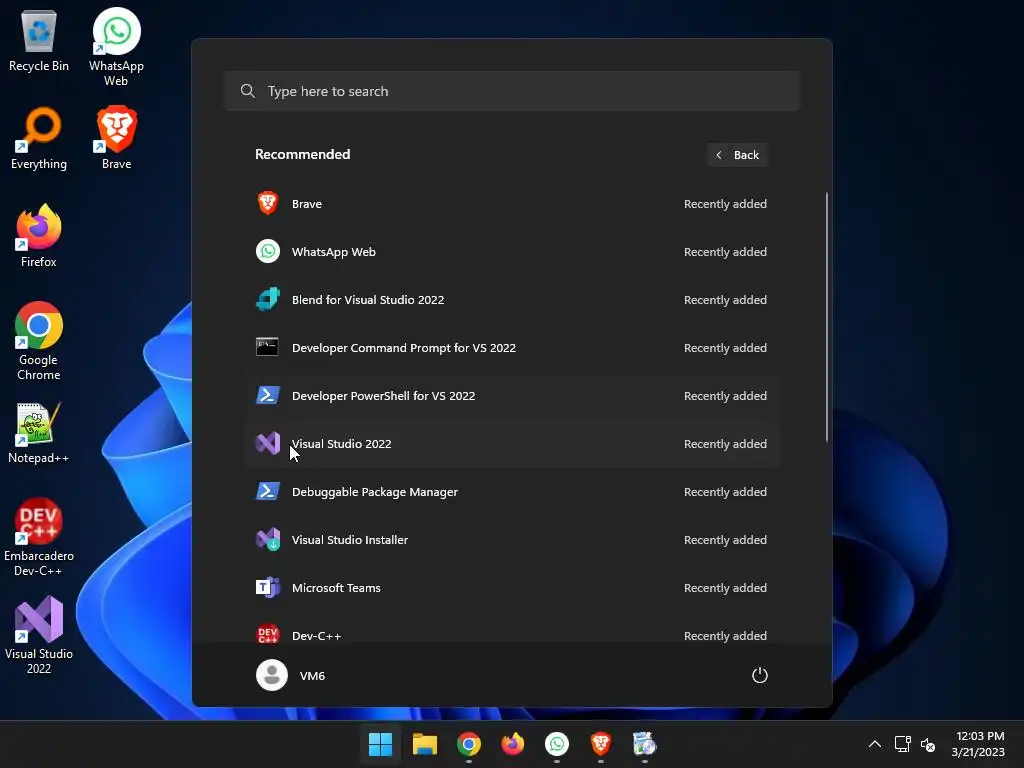
Task: Open Developer Command Prompt for VS 2022
Action: [512, 347]
